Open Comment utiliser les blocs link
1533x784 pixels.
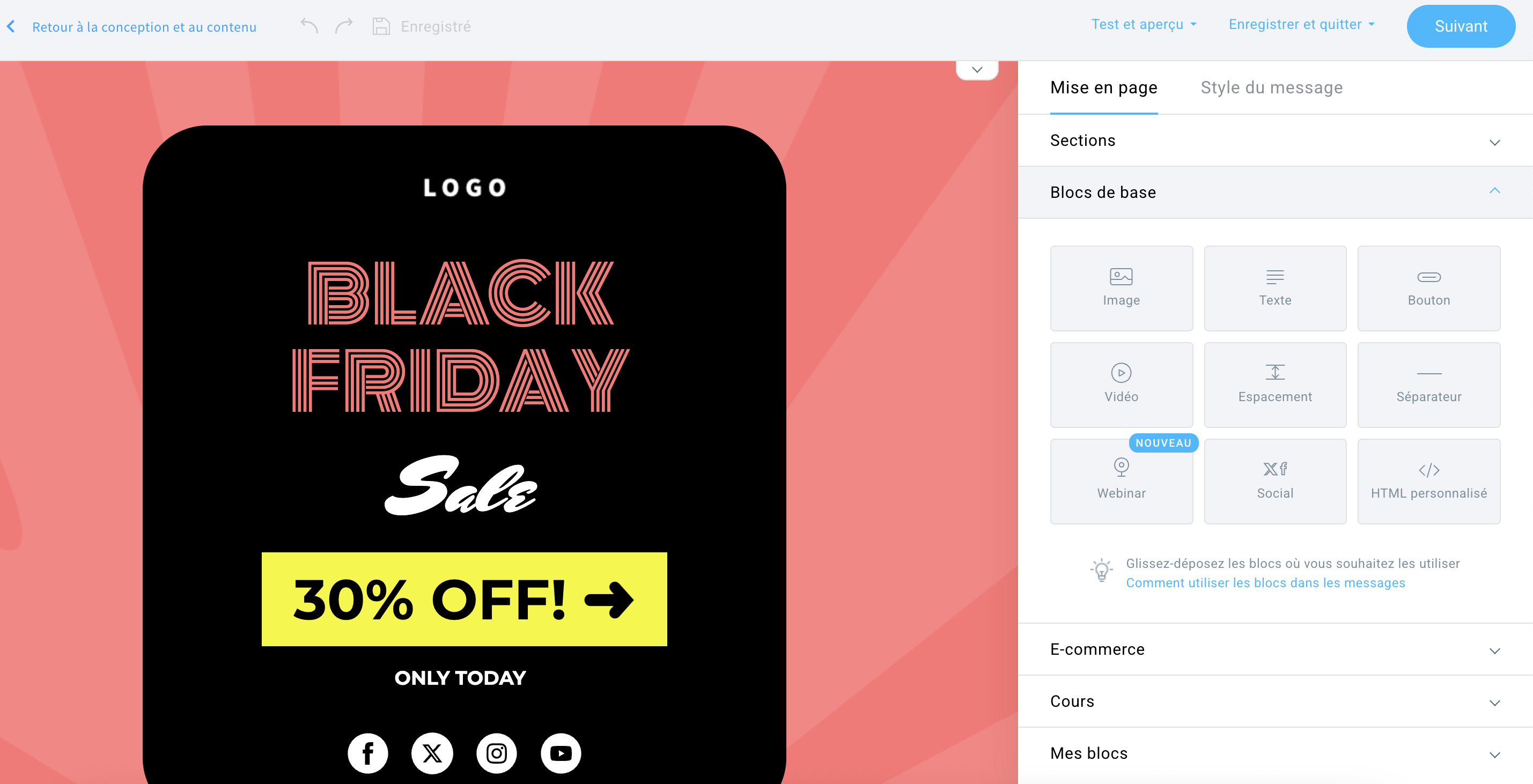point(1265,583)
